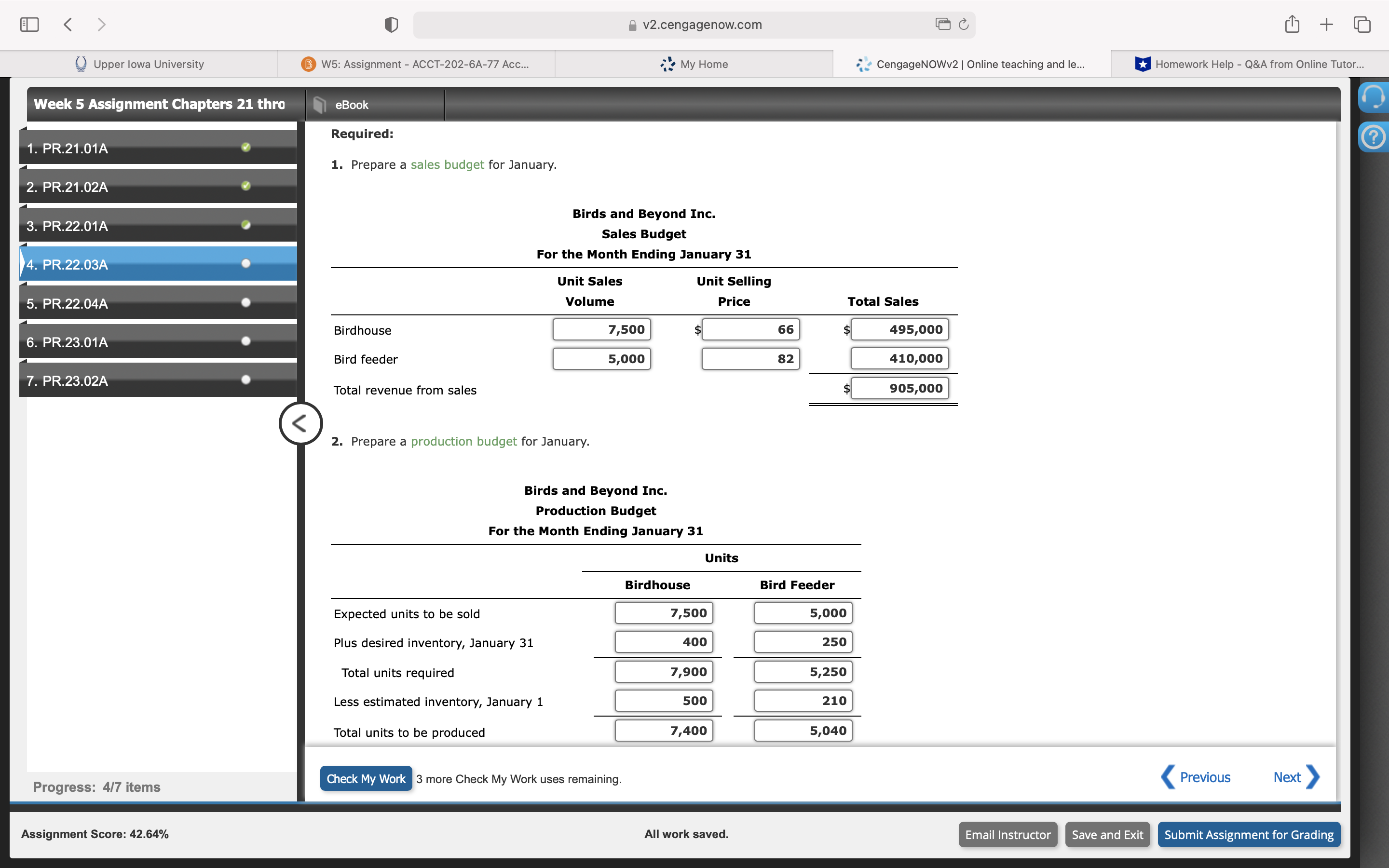Click Submit Assignment for Grading

(x=1248, y=835)
